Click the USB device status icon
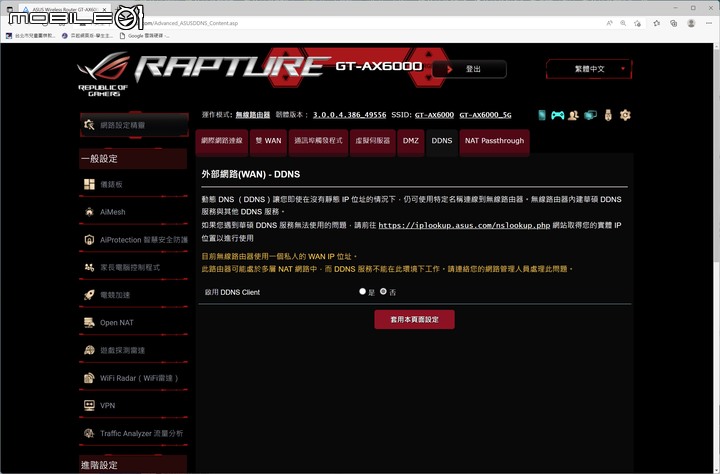Image resolution: width=720 pixels, height=474 pixels. point(608,115)
